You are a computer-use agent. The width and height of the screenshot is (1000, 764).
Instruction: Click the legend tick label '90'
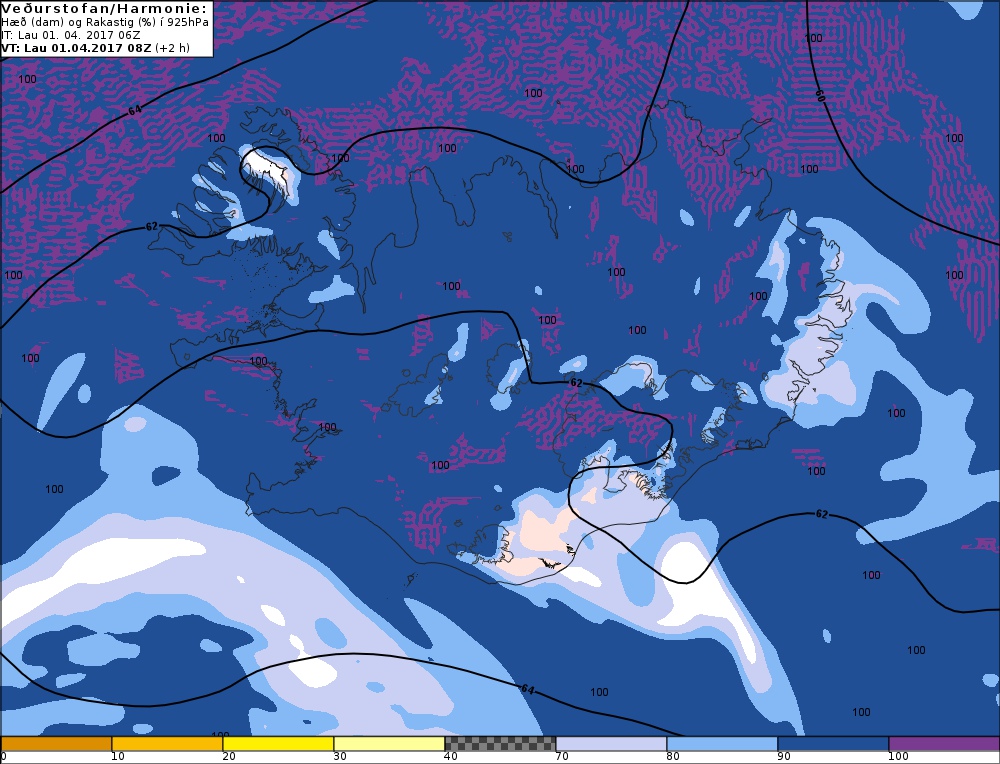click(784, 756)
